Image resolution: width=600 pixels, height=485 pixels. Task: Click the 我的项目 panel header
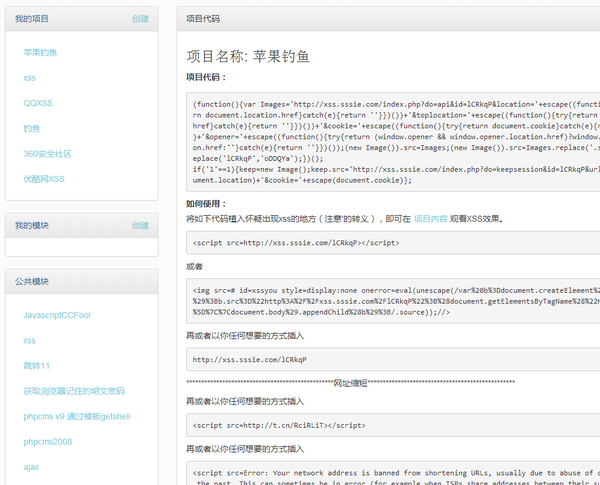pyautogui.click(x=82, y=19)
